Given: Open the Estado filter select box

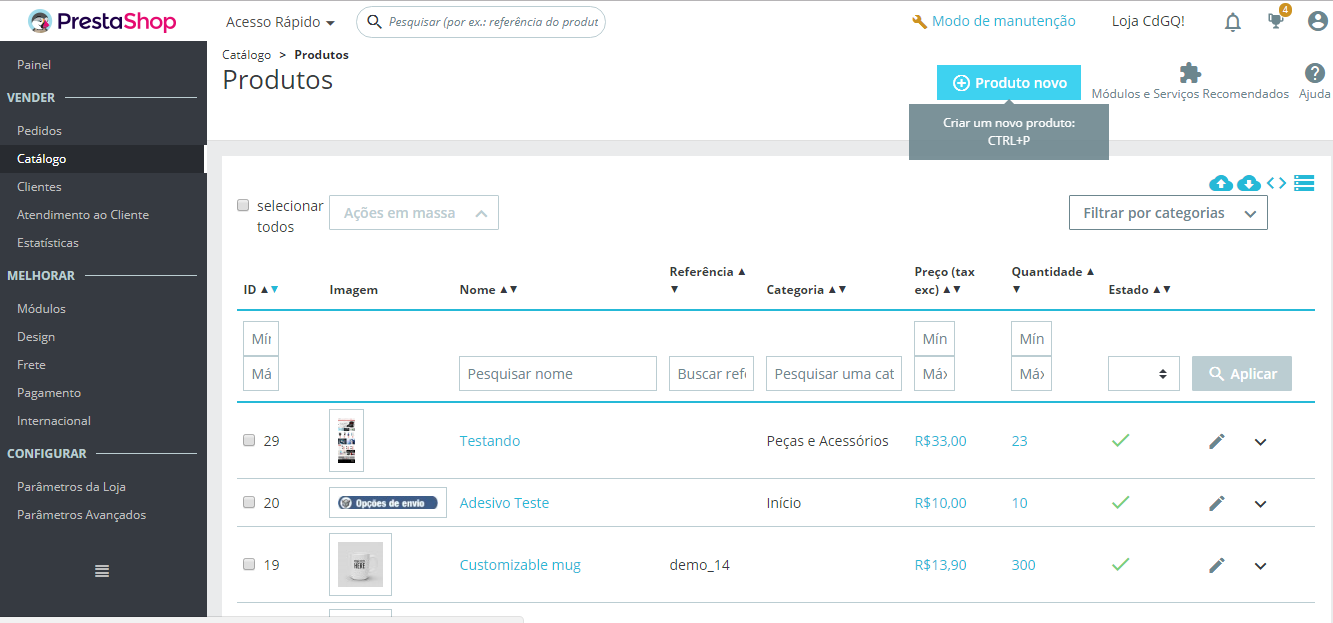Looking at the screenshot, I should [1144, 373].
